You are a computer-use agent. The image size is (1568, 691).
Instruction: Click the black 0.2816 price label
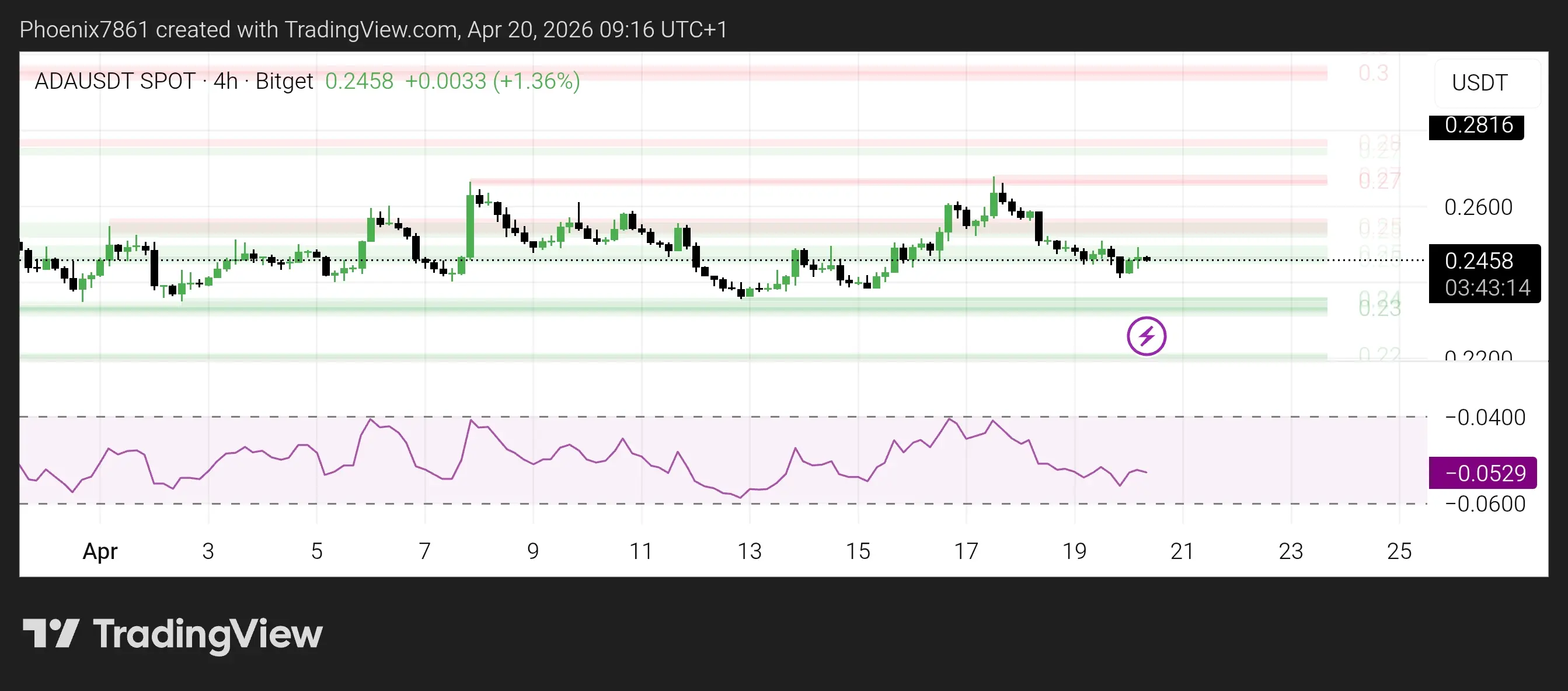pyautogui.click(x=1478, y=126)
